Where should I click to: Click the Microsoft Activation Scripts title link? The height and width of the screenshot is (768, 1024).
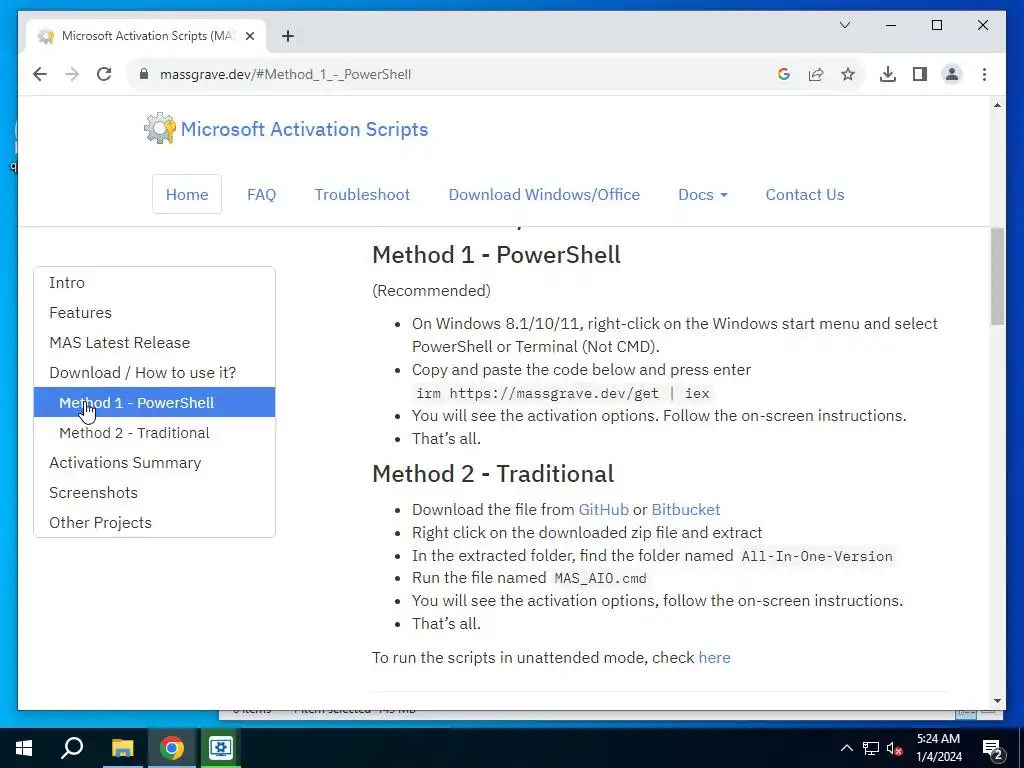(304, 129)
